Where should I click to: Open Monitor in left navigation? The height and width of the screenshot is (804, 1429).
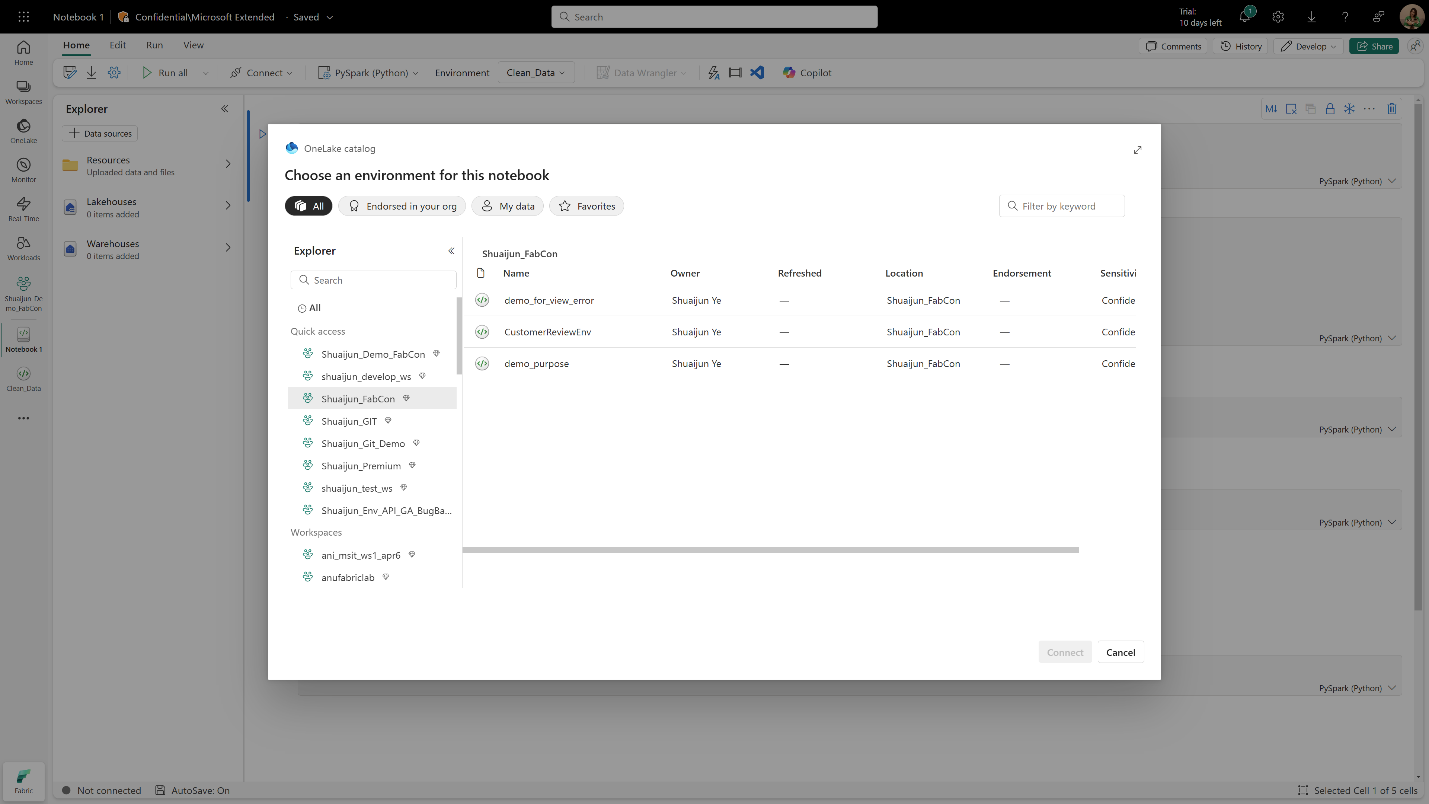pos(24,170)
